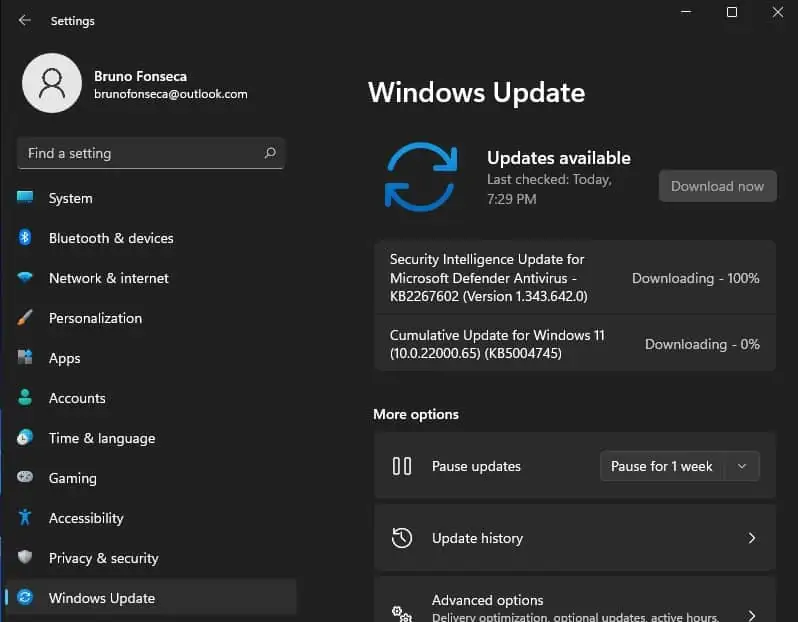Focus the Find a setting search box
This screenshot has height=622, width=798.
[151, 153]
